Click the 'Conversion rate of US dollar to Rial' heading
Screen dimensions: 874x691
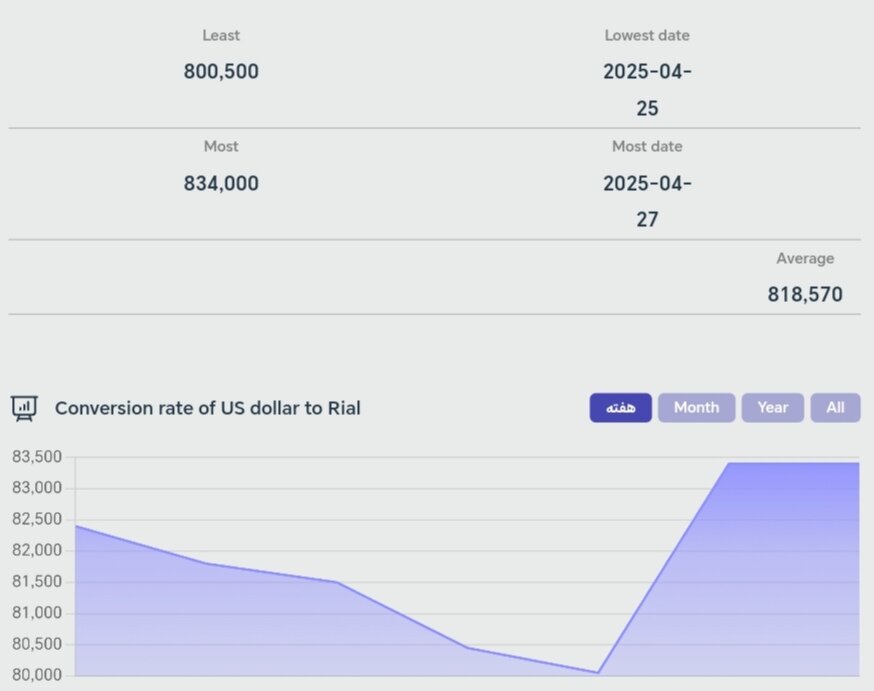207,408
